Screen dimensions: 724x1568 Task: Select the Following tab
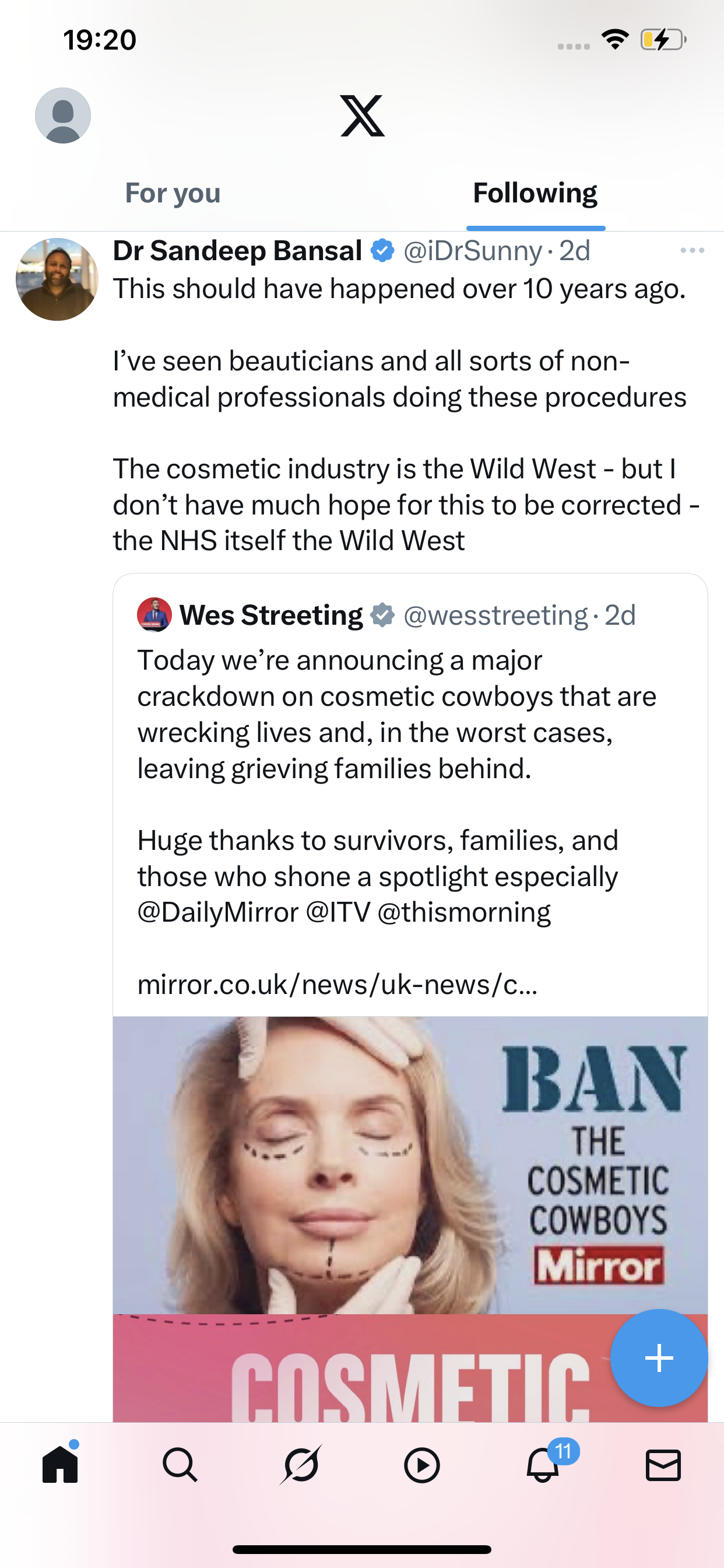[535, 194]
